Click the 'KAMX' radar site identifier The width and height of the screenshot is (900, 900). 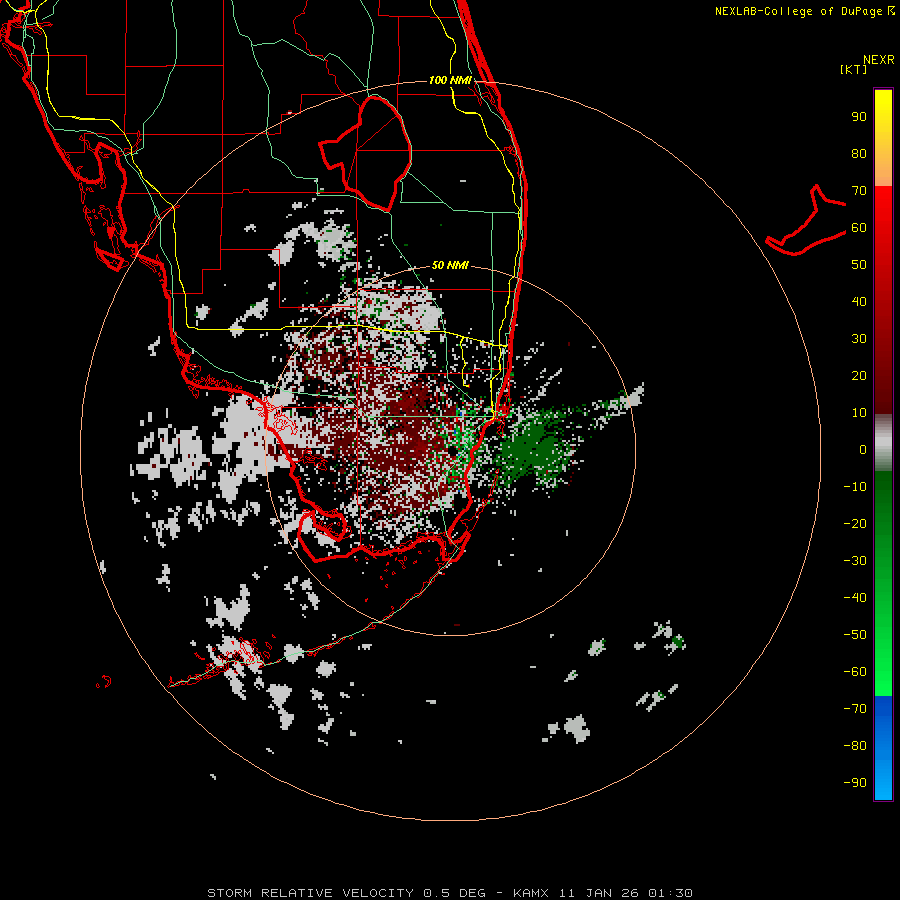click(x=531, y=893)
